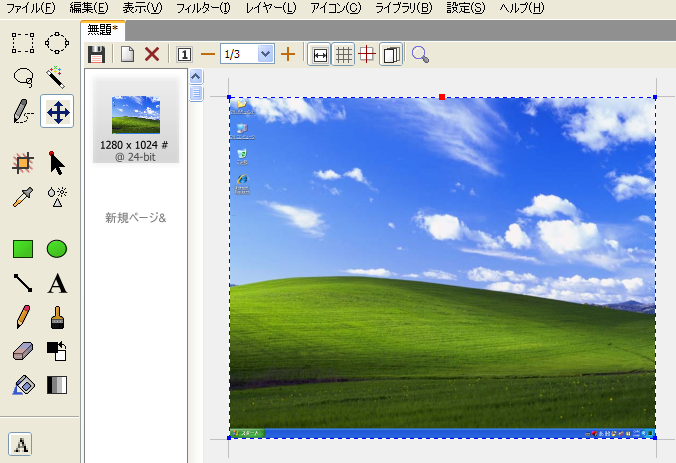Select the text tool letter A

[x=57, y=283]
